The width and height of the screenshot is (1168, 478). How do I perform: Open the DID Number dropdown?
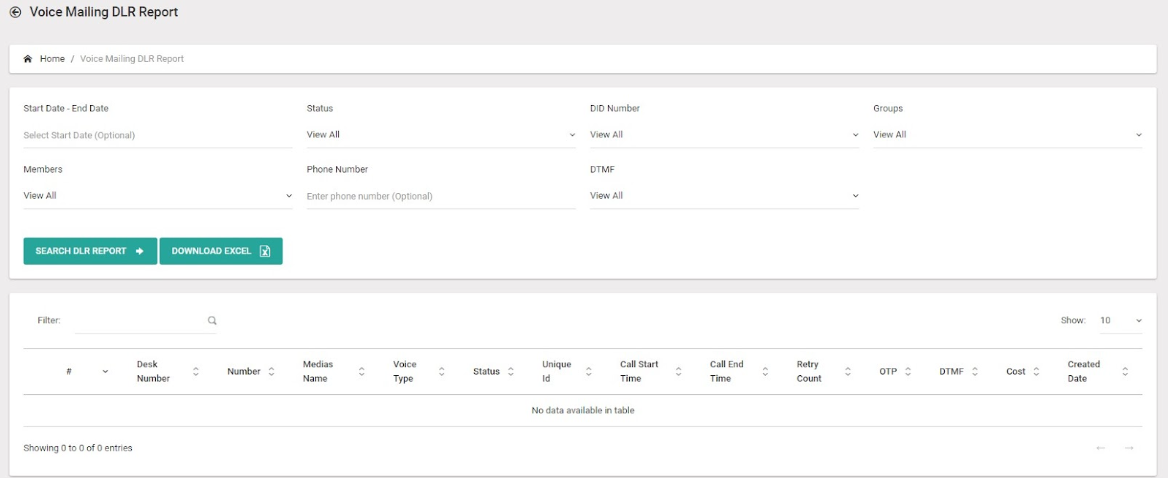pos(724,135)
